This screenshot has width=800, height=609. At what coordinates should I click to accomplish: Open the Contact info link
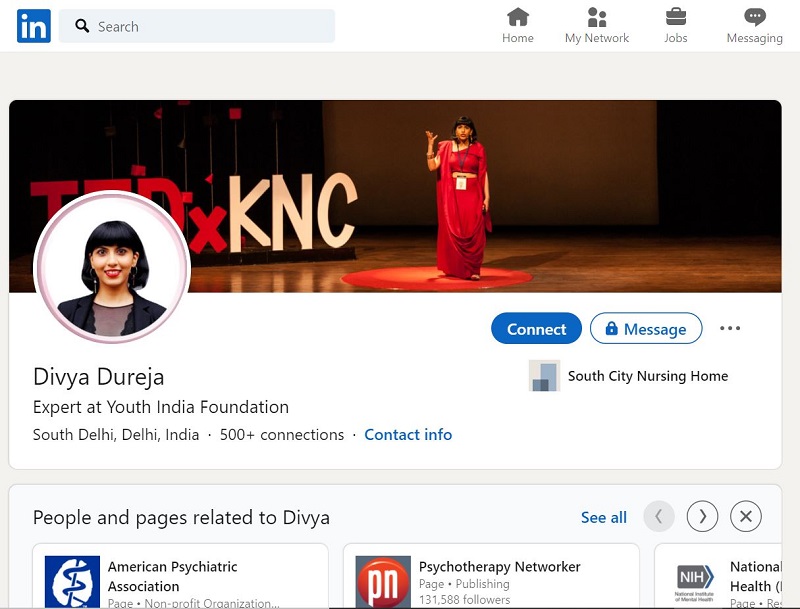408,435
